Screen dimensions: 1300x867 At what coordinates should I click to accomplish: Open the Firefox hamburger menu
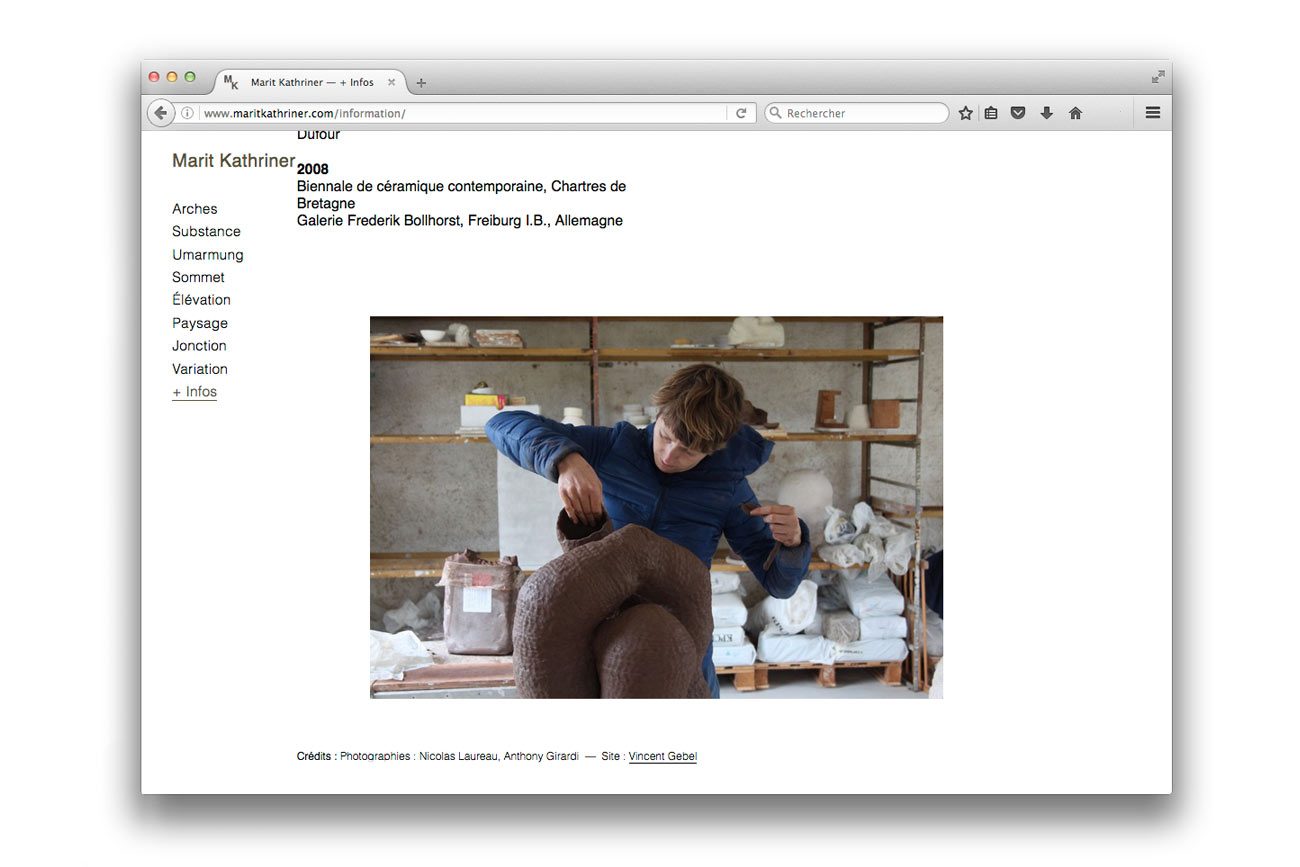coord(1152,113)
